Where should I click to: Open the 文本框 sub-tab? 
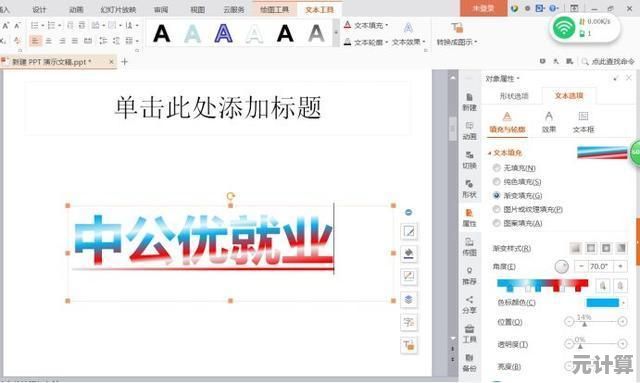(584, 122)
